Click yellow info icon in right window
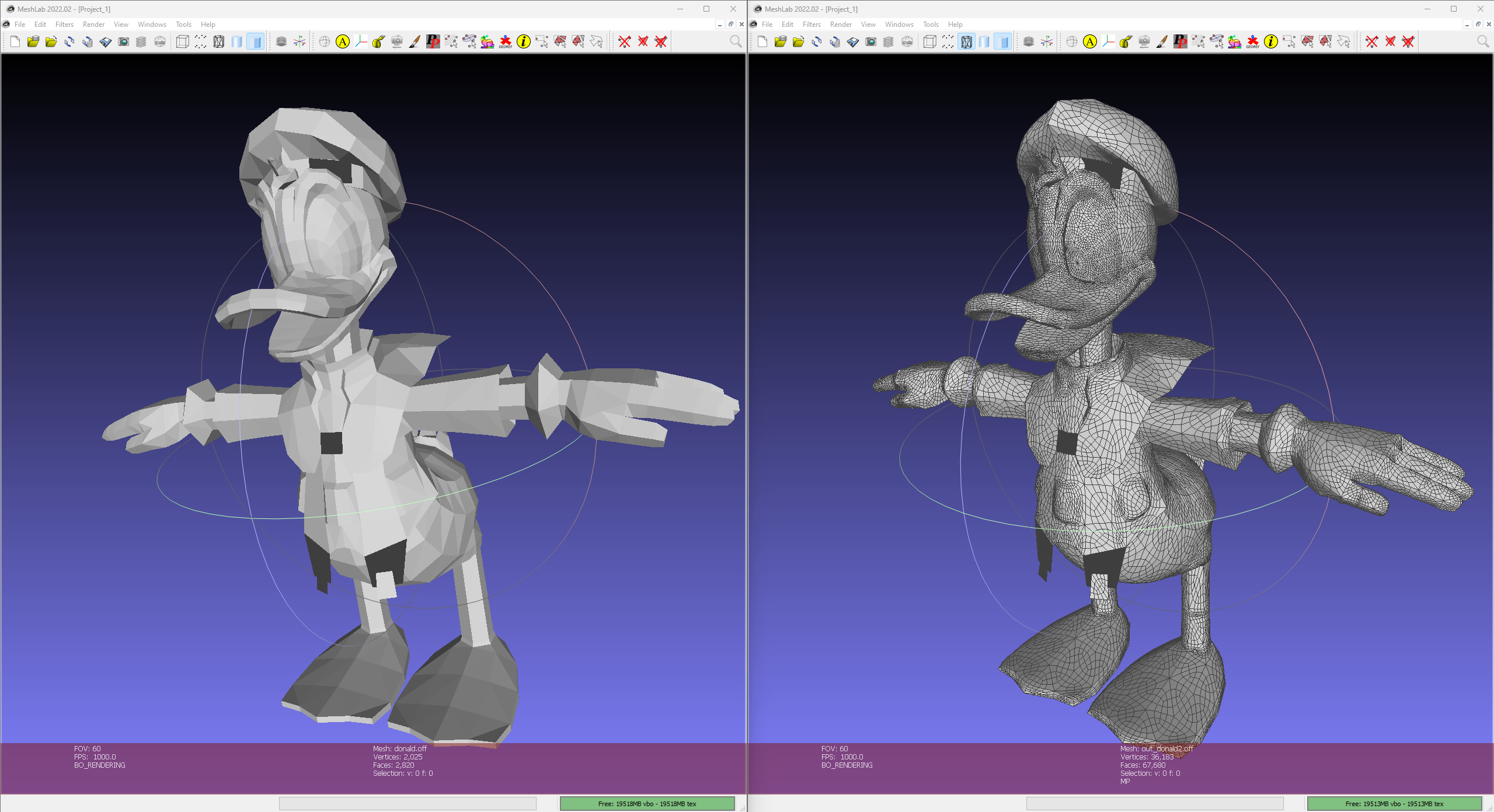Image resolution: width=1494 pixels, height=812 pixels. (1271, 41)
